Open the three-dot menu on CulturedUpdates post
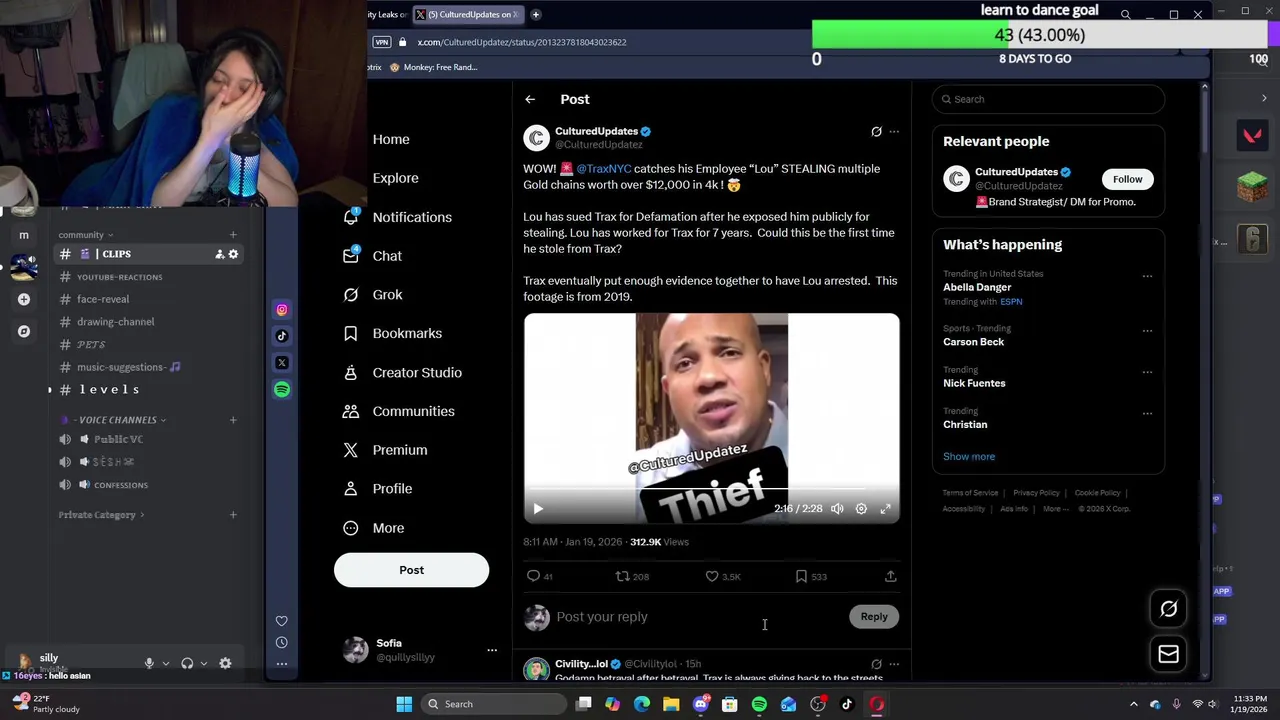The height and width of the screenshot is (720, 1280). [894, 131]
